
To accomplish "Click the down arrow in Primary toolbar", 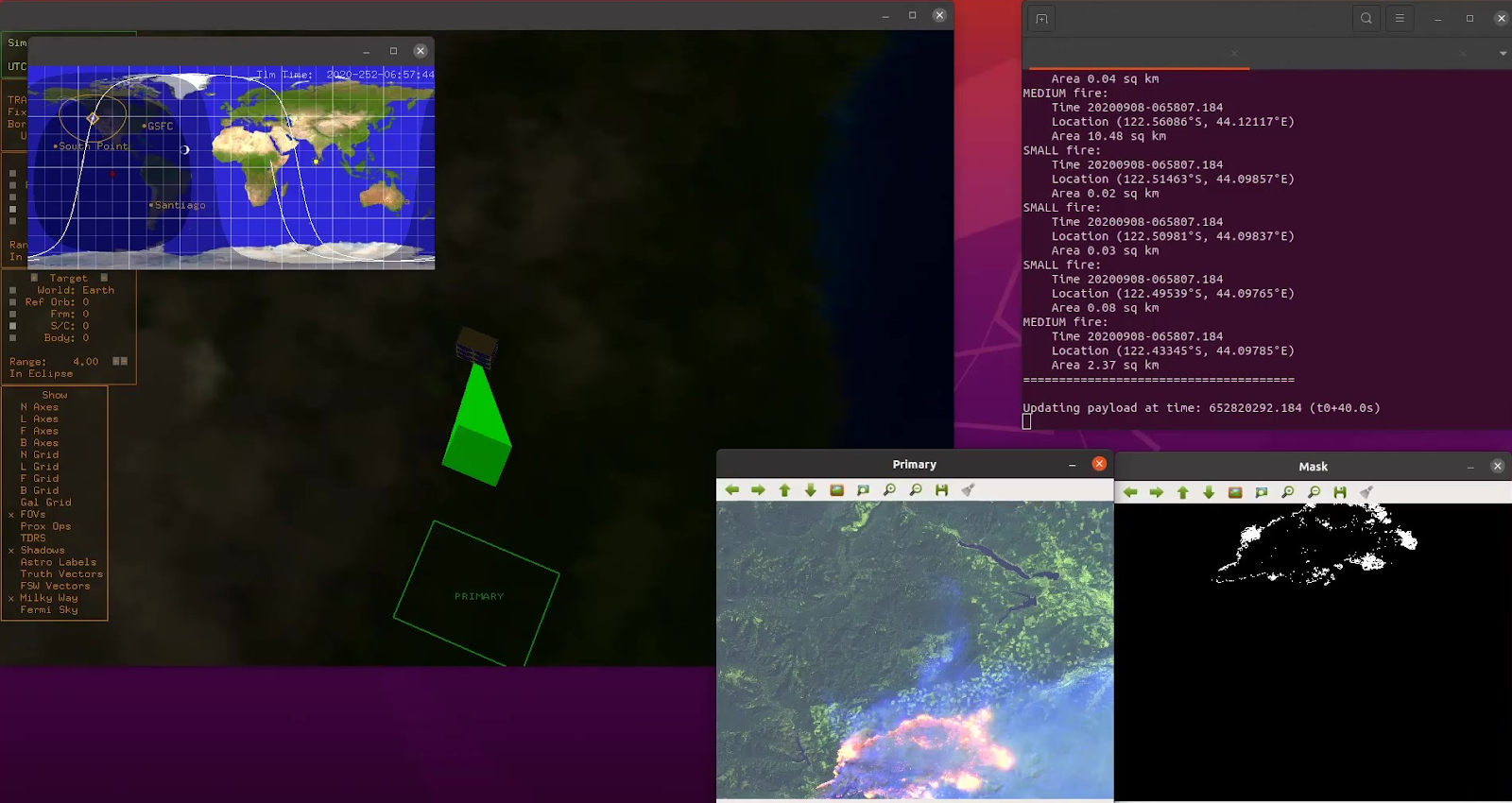I will [x=810, y=490].
